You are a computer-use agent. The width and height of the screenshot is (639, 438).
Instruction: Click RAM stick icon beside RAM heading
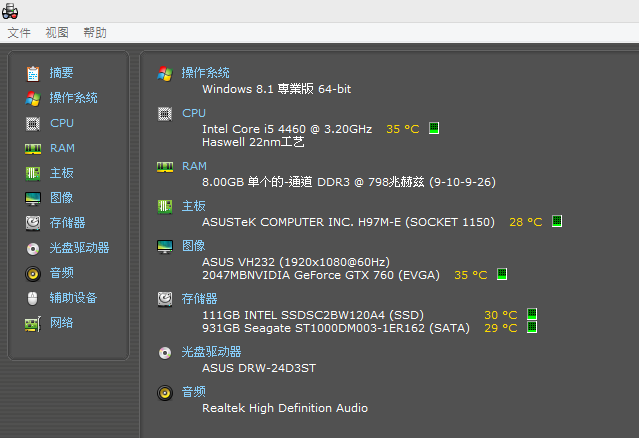[x=165, y=167]
